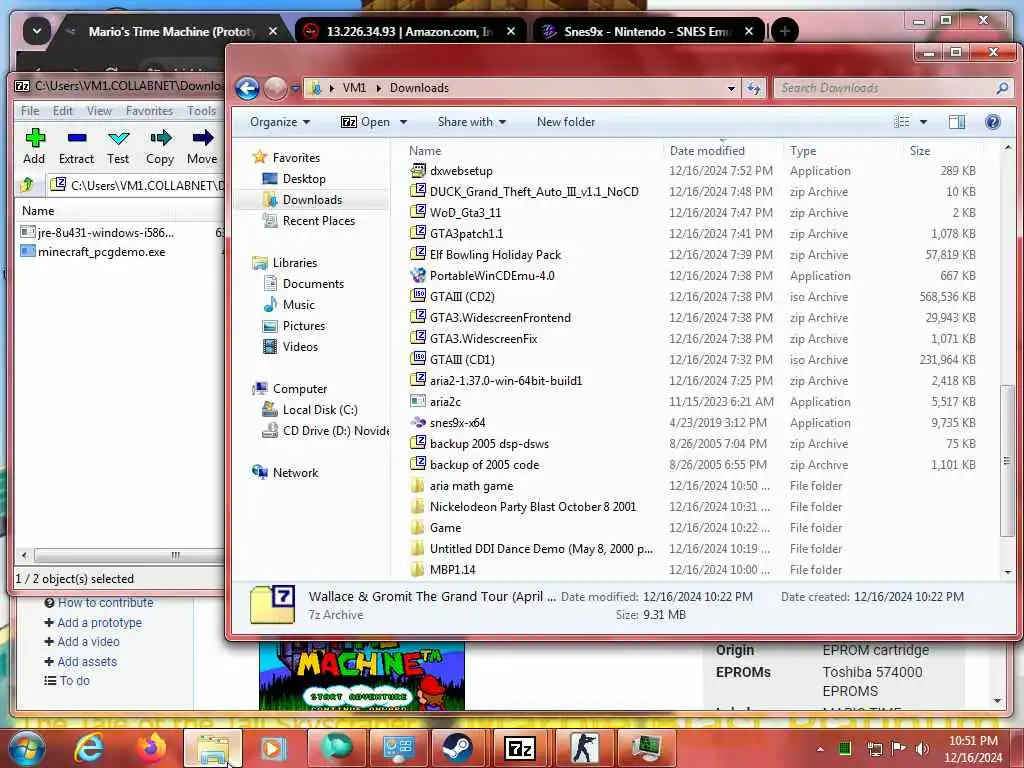Switch to the Snes9x browser tab
This screenshot has height=768, width=1024.
click(x=647, y=31)
